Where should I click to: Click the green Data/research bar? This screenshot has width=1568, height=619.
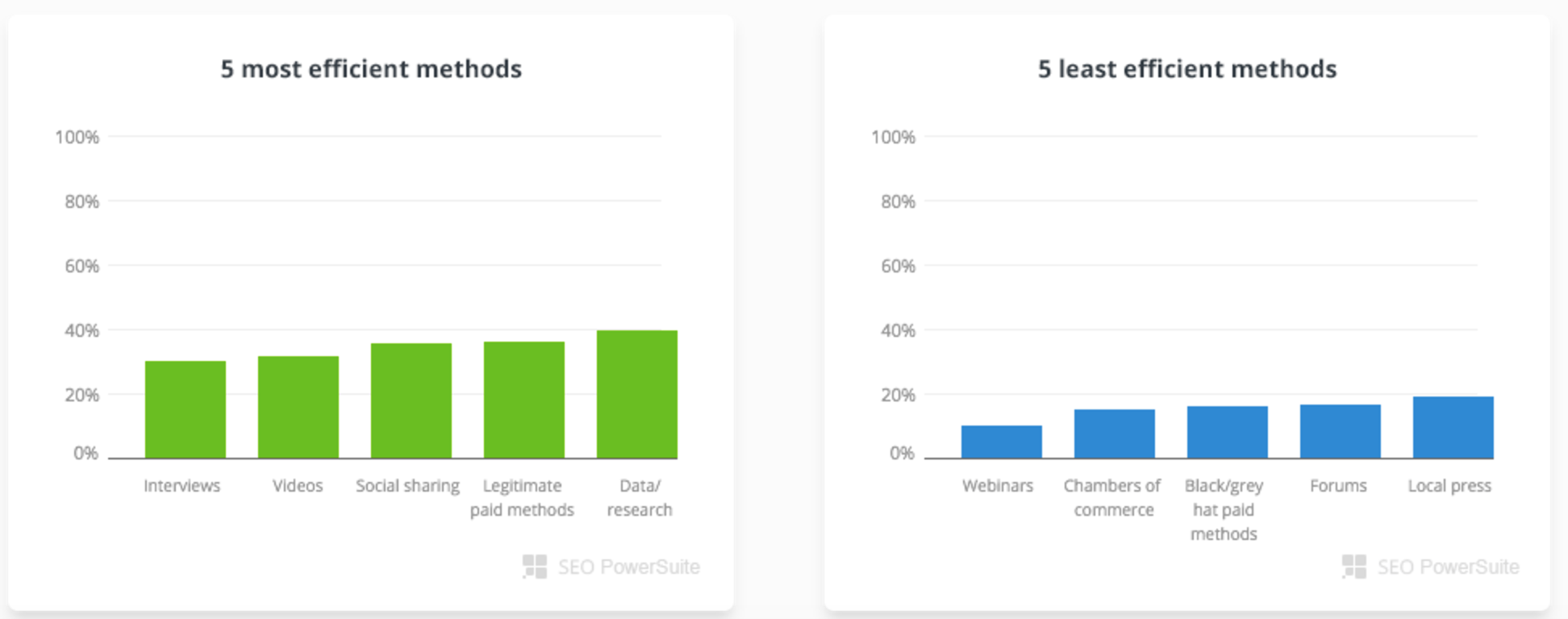coord(637,394)
